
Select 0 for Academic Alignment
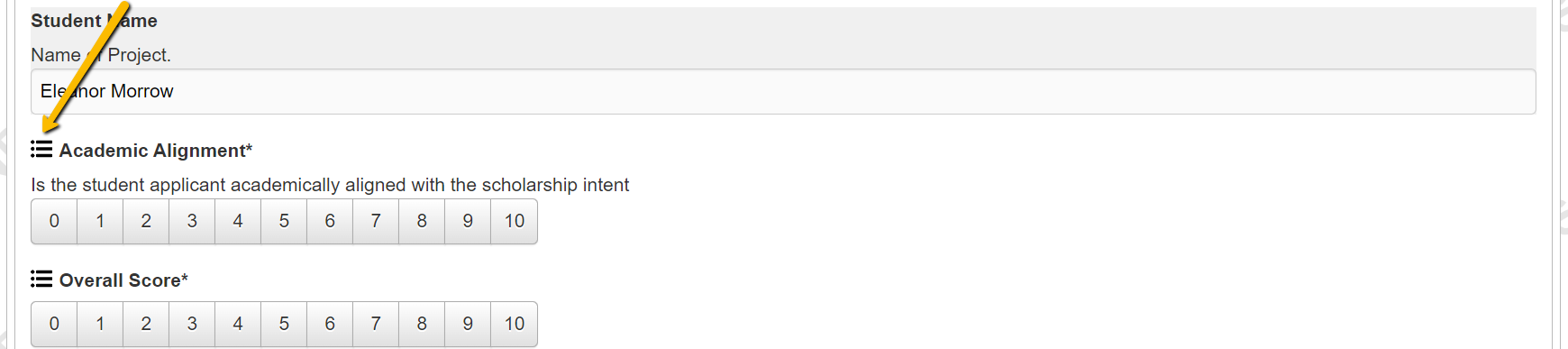54,222
